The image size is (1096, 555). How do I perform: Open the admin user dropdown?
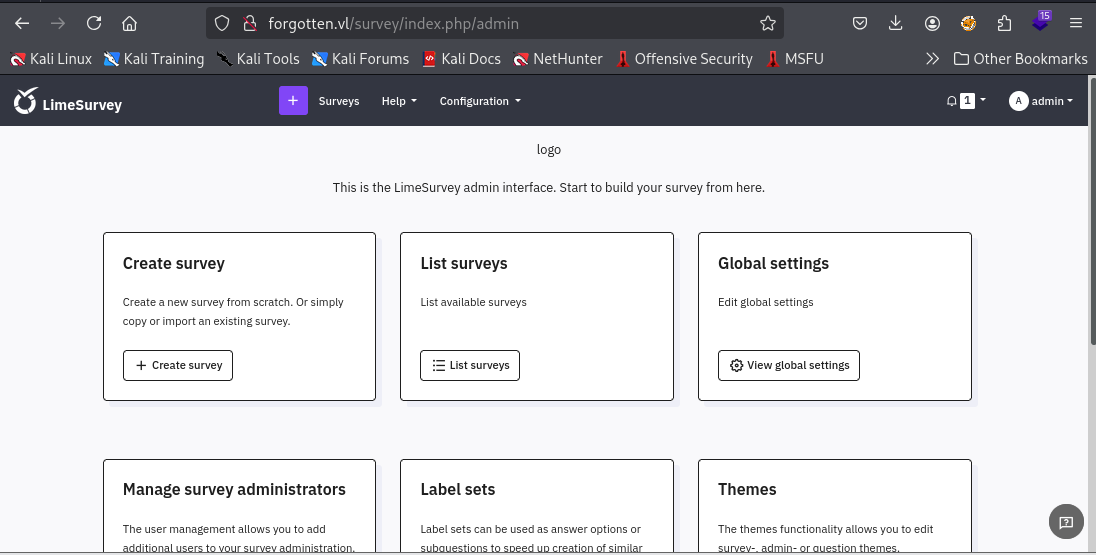point(1041,101)
